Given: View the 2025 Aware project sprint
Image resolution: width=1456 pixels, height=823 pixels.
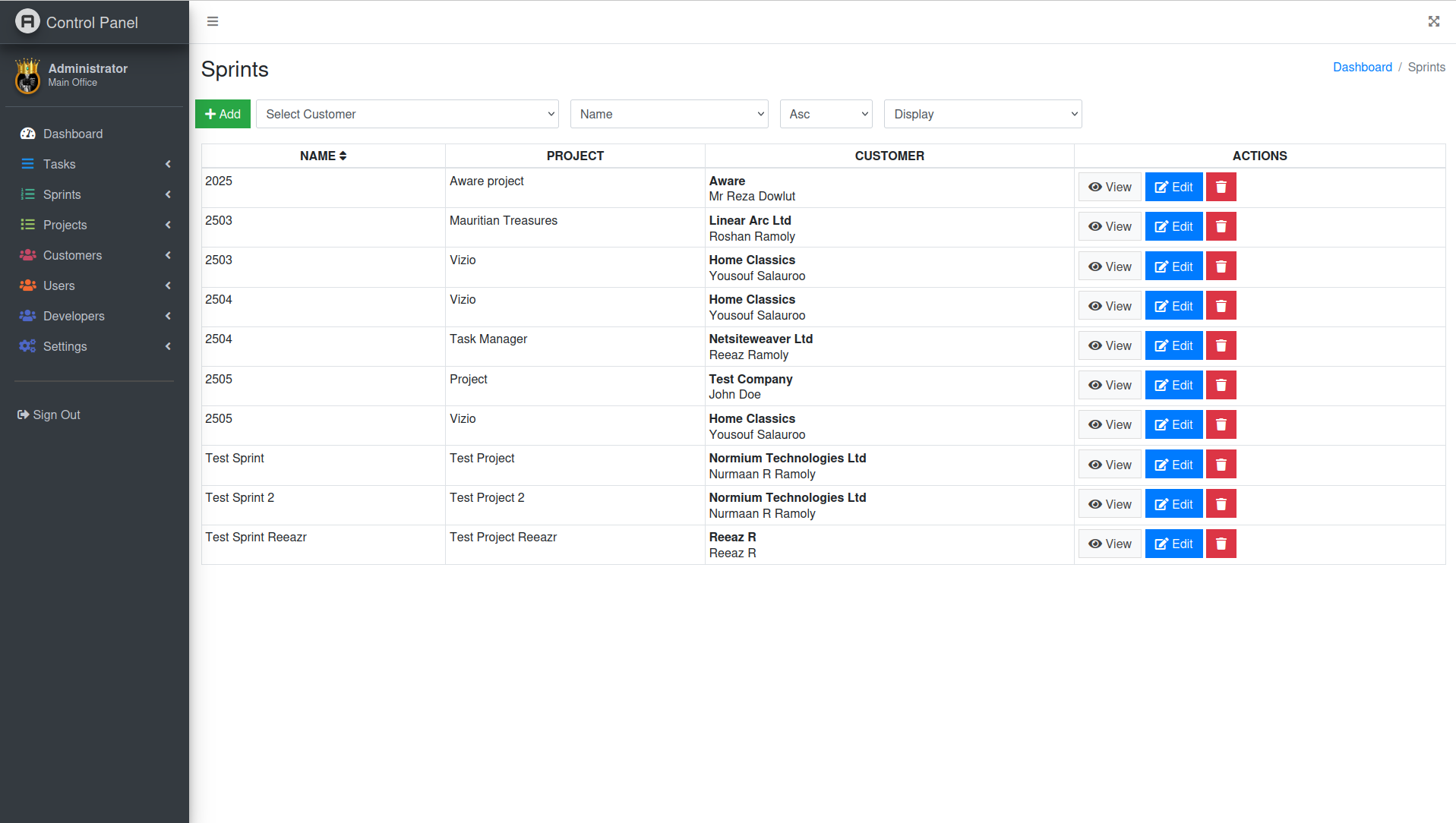Looking at the screenshot, I should tap(1110, 187).
